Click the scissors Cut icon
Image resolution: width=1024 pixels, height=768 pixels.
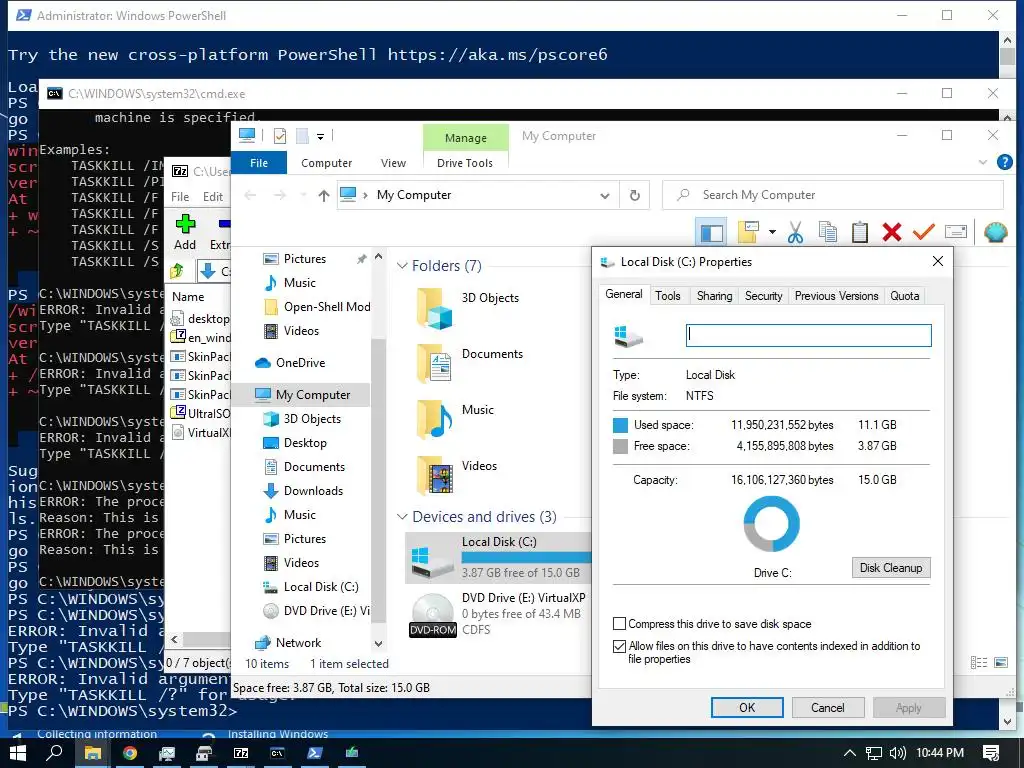[x=795, y=232]
